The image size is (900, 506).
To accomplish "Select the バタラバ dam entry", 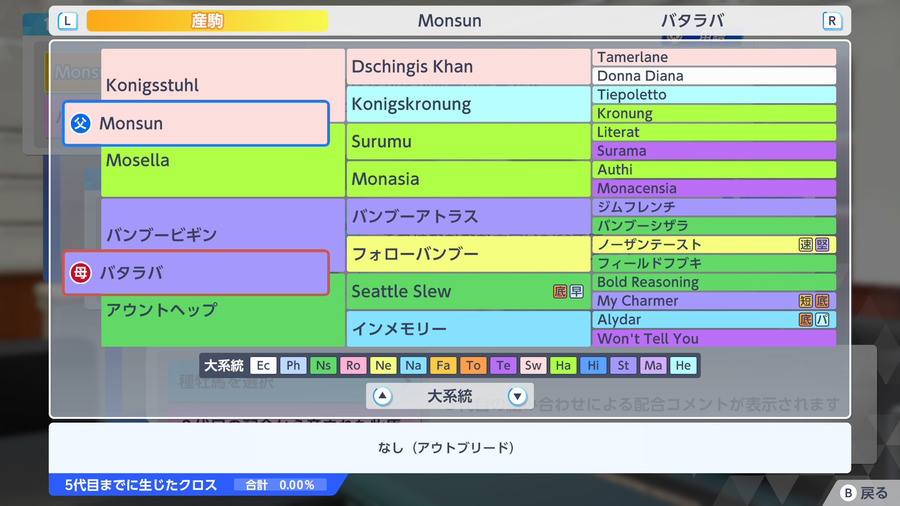I will coord(196,273).
